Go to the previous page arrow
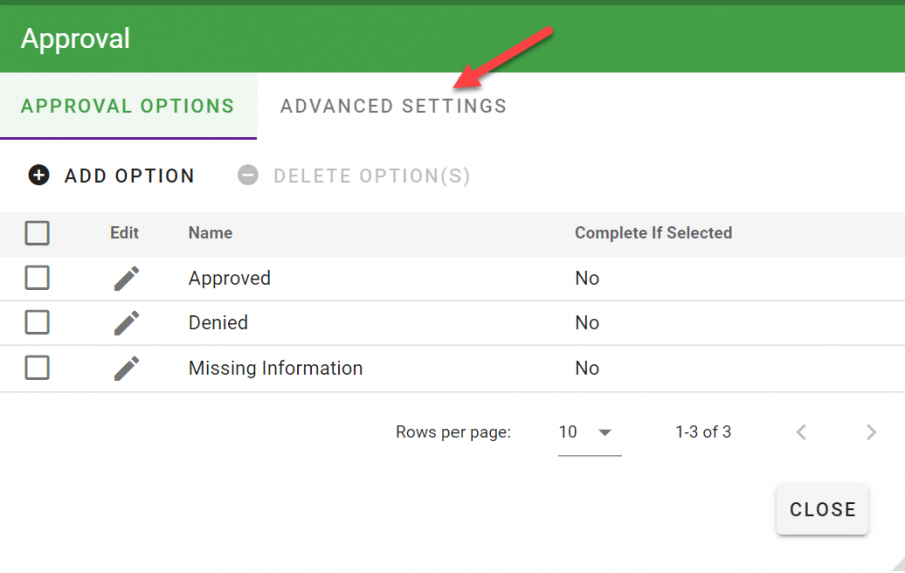This screenshot has height=573, width=905. 801,432
